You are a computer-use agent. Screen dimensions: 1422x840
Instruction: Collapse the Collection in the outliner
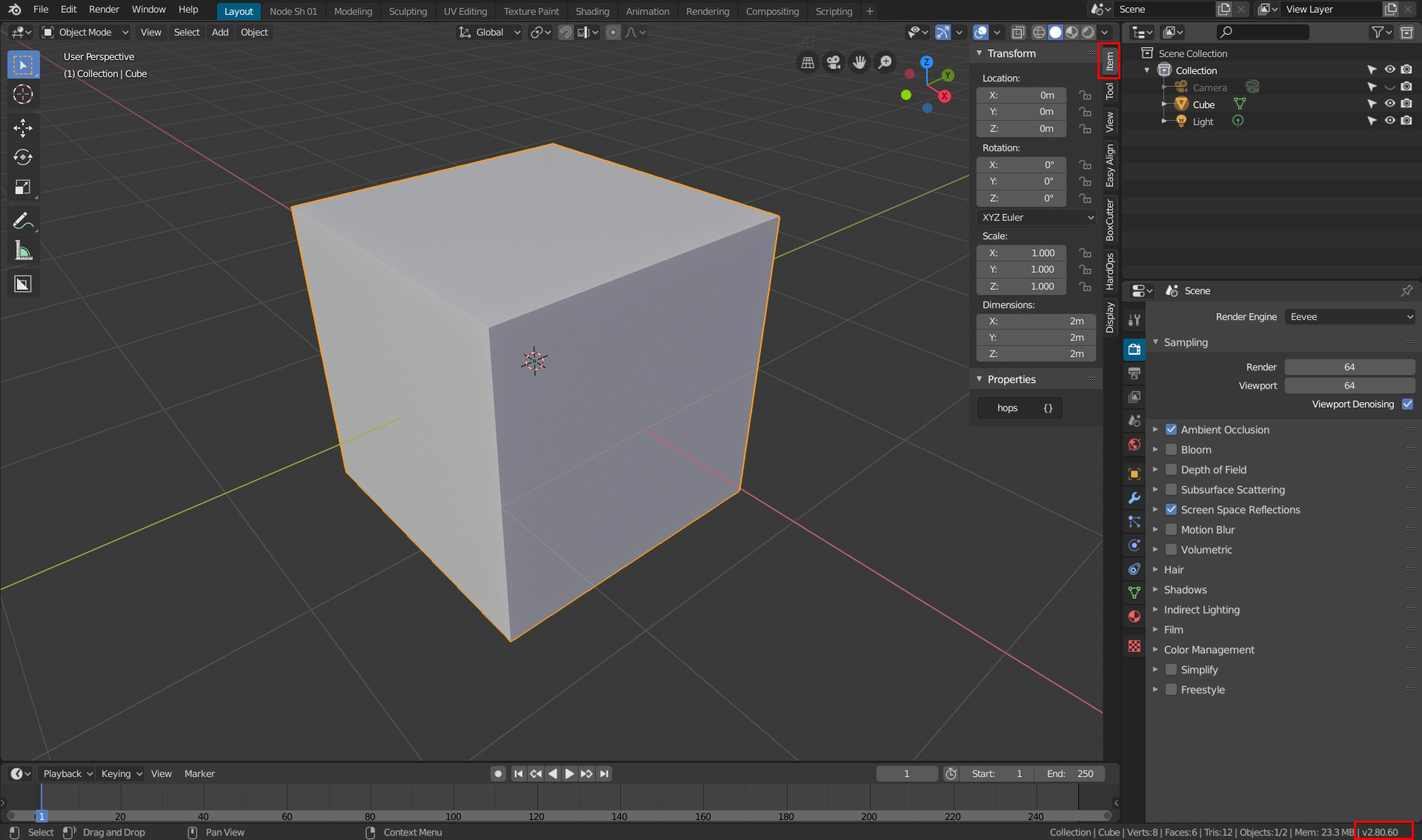pyautogui.click(x=1147, y=70)
